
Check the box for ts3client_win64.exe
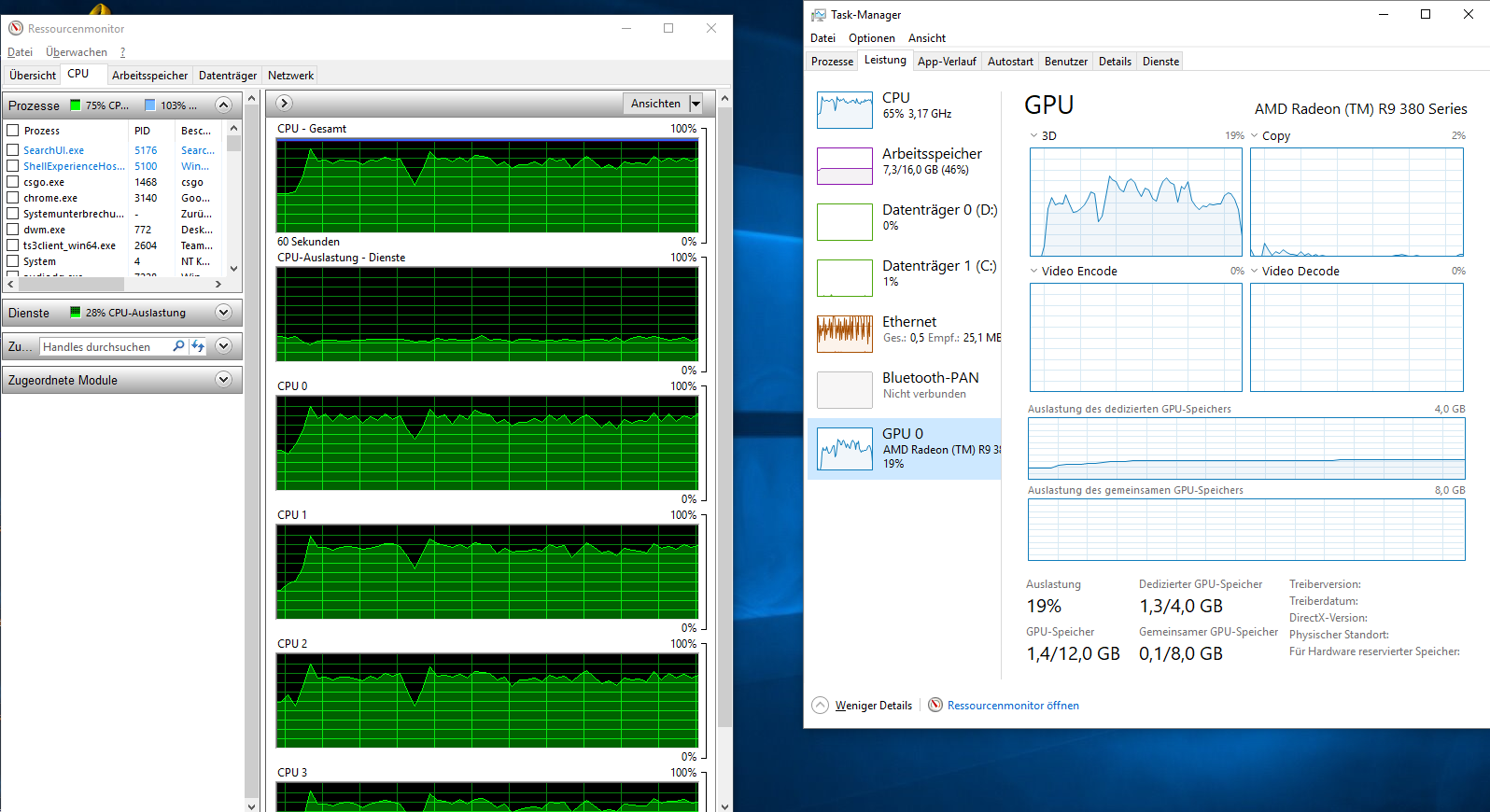point(13,245)
